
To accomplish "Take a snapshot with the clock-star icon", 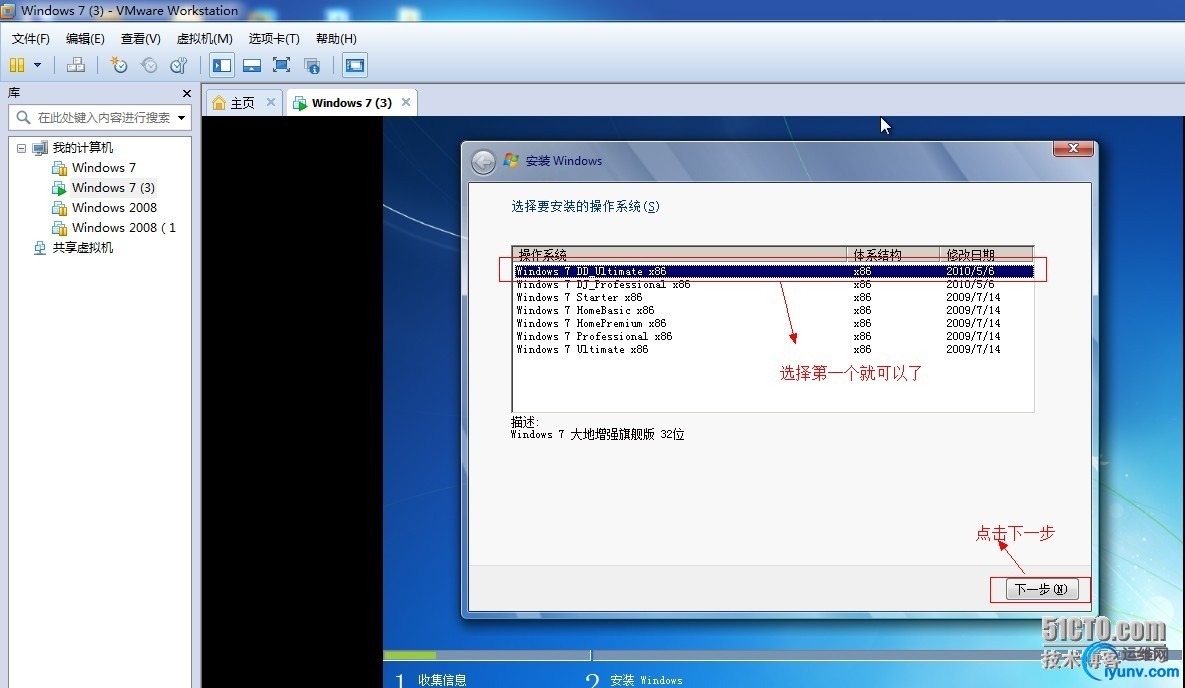I will 119,65.
